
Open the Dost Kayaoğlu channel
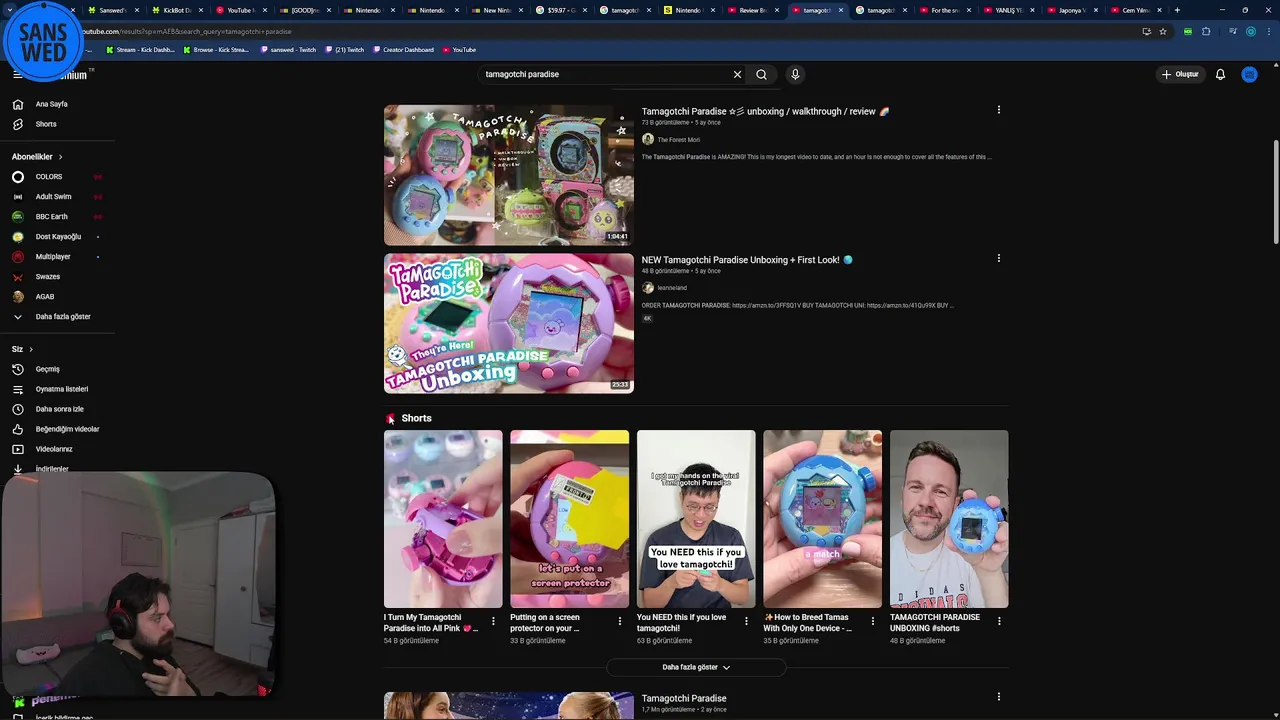[x=56, y=237]
